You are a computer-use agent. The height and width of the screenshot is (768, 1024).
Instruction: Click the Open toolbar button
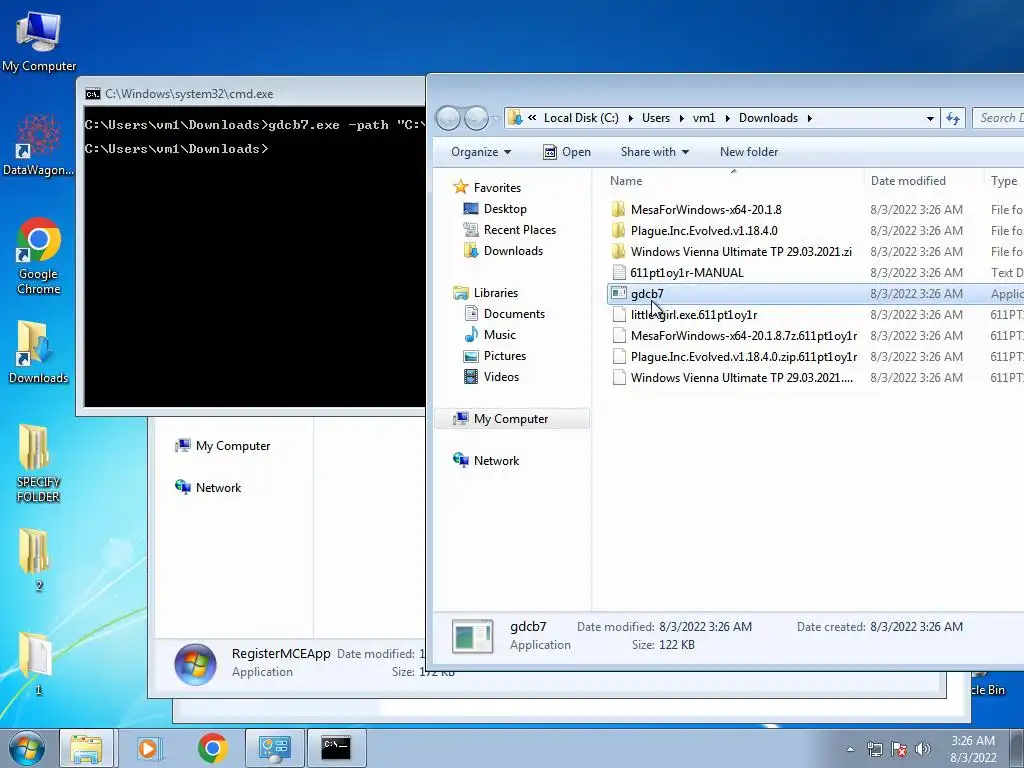point(567,152)
